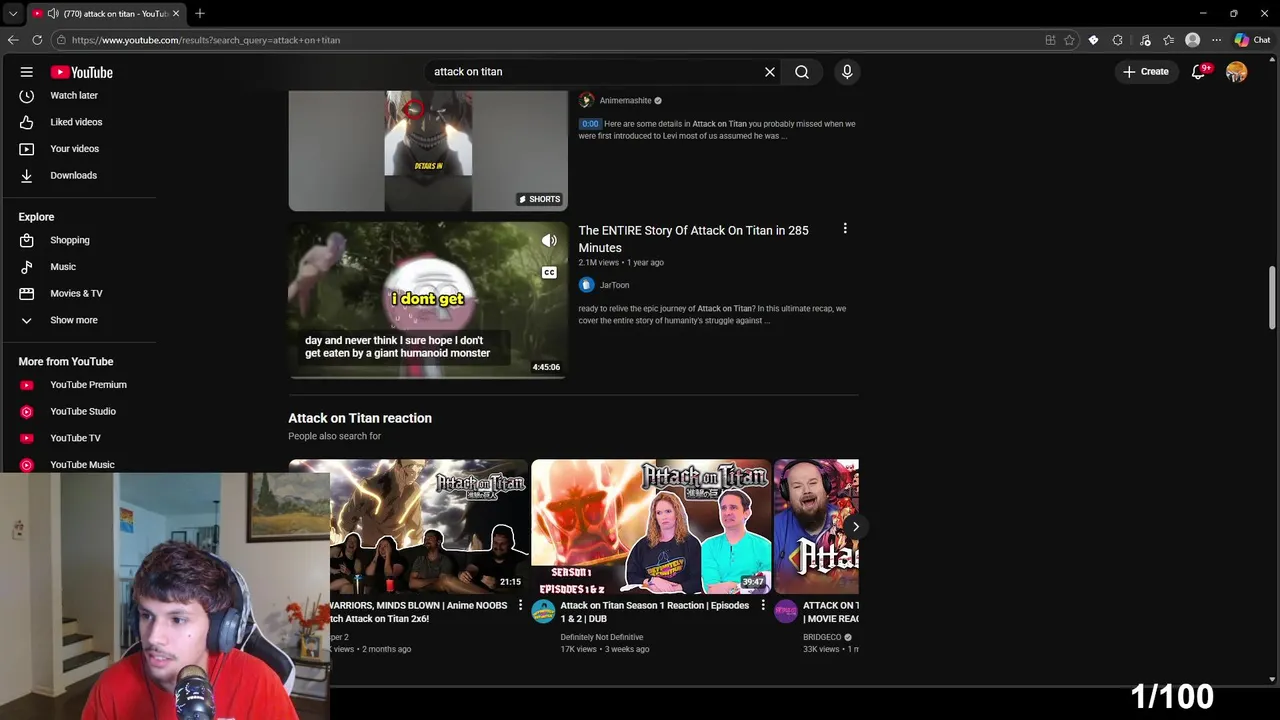Click the Definitely Not Definitive channel name
The height and width of the screenshot is (720, 1280).
(602, 637)
